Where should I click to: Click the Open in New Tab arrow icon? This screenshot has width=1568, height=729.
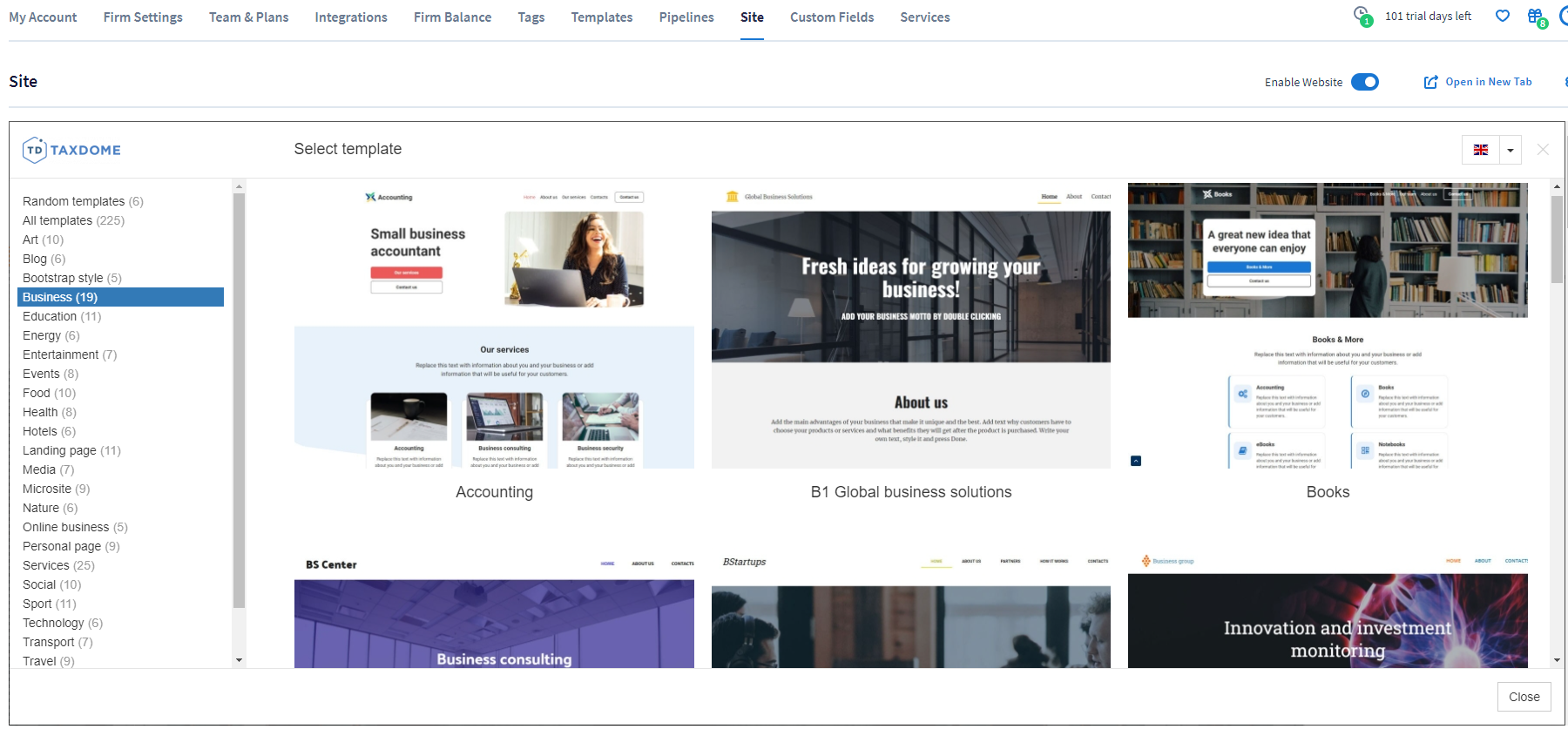pos(1430,82)
